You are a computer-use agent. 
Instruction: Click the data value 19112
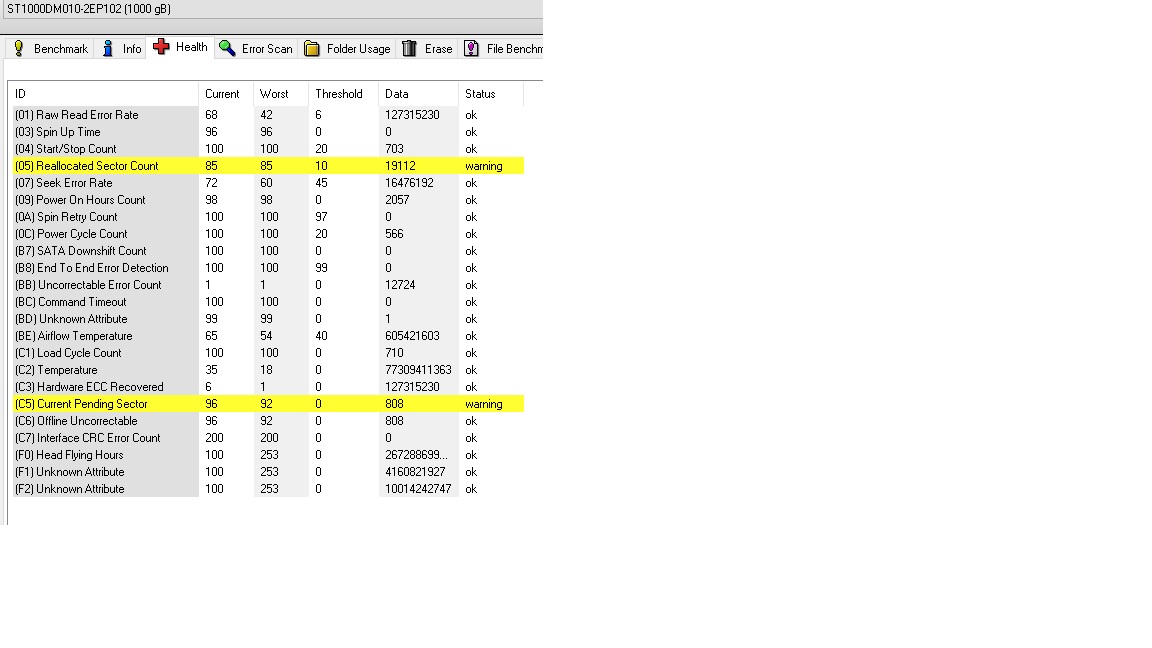[400, 166]
